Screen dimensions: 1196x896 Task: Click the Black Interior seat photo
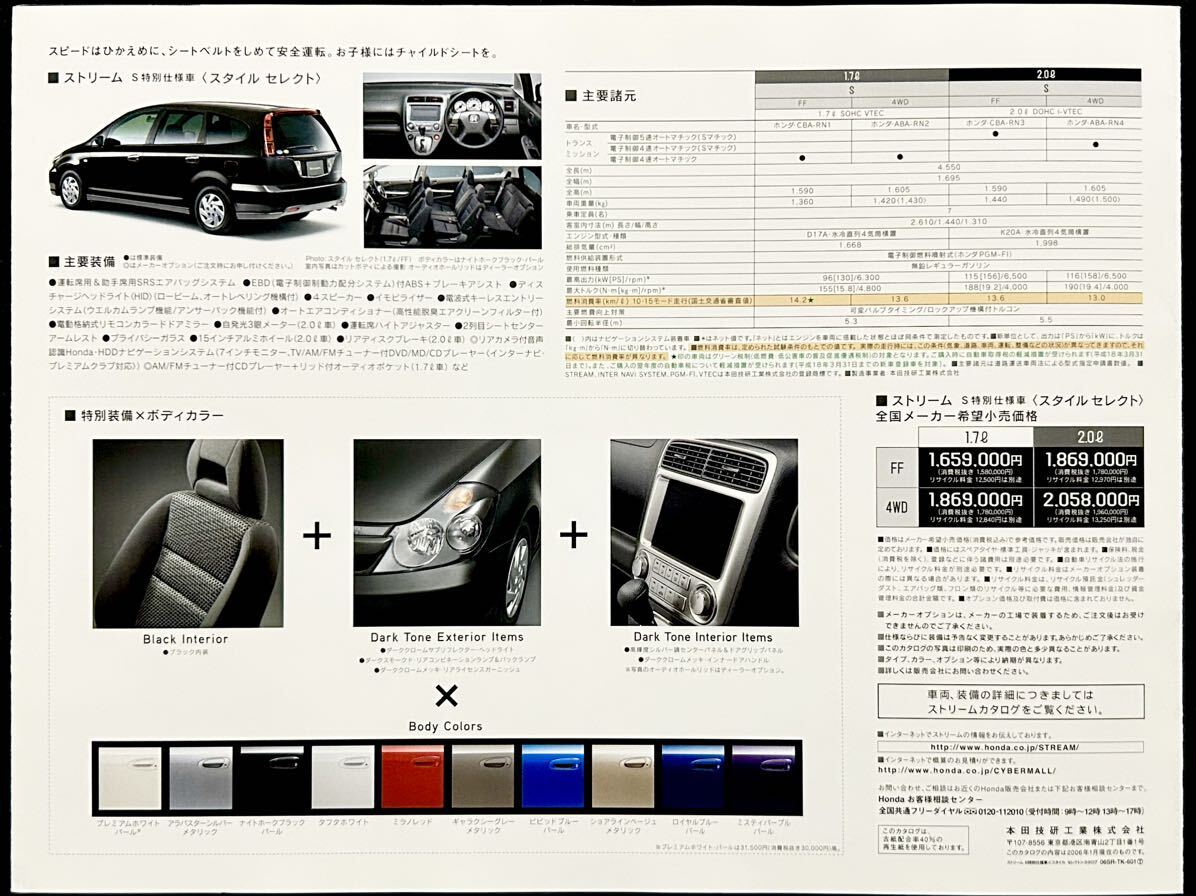188,533
